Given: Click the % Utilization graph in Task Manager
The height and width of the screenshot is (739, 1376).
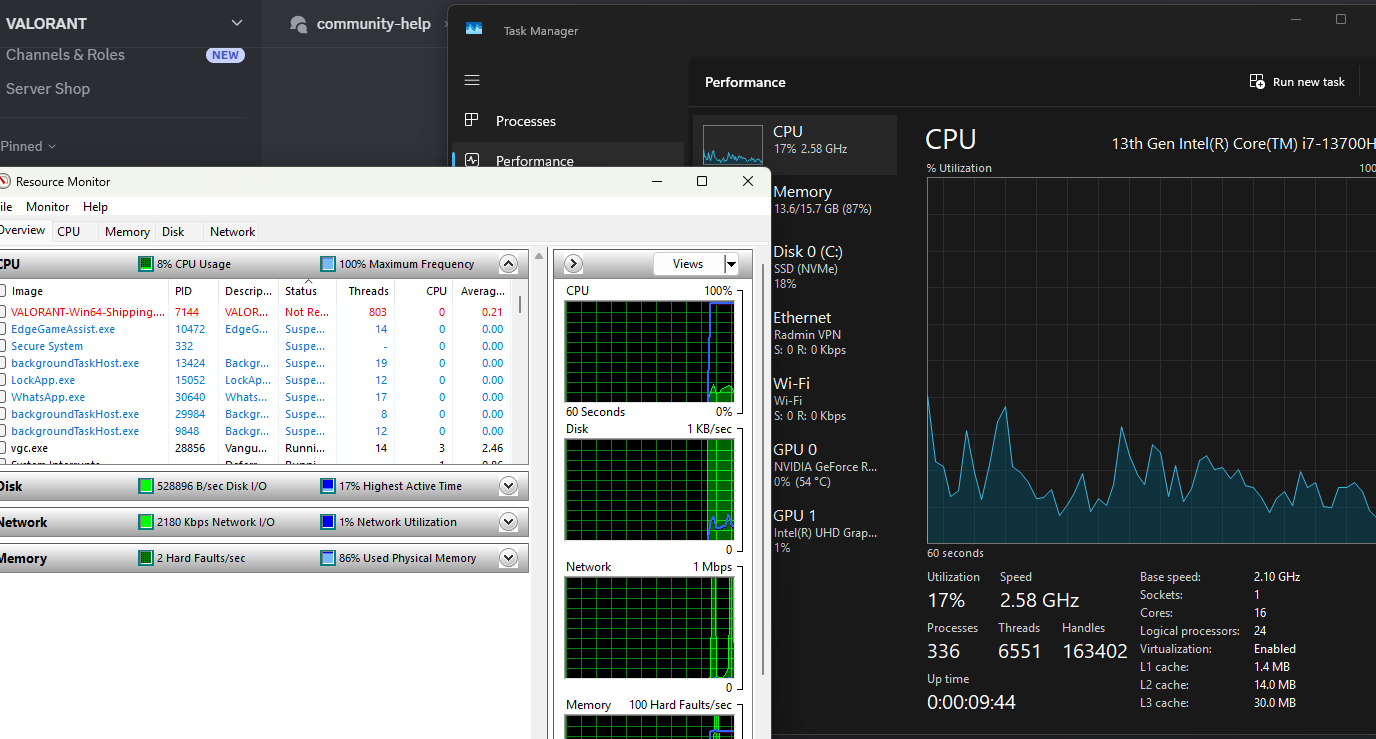Looking at the screenshot, I should pyautogui.click(x=1151, y=360).
